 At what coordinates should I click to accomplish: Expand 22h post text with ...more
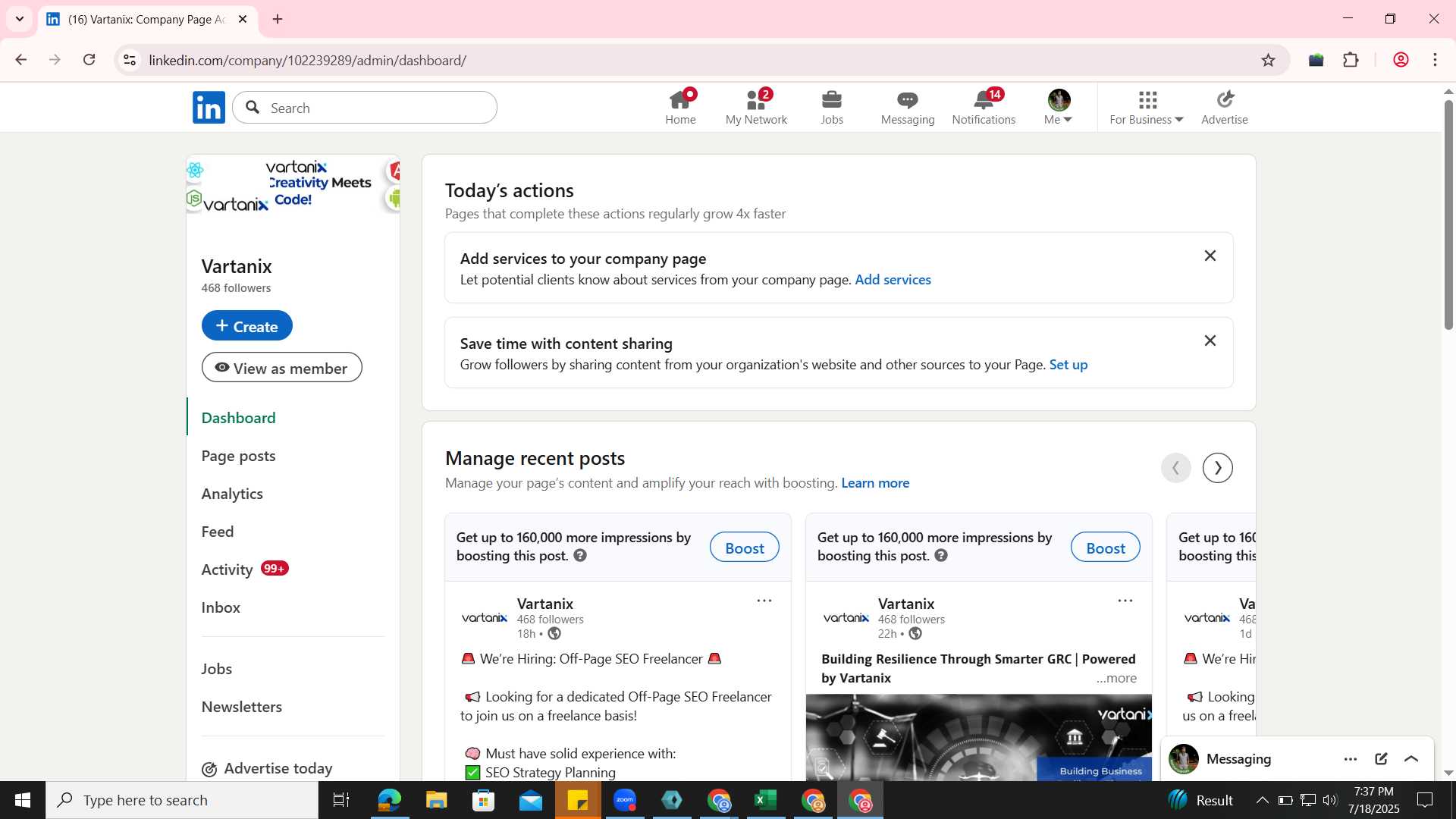tap(1116, 678)
